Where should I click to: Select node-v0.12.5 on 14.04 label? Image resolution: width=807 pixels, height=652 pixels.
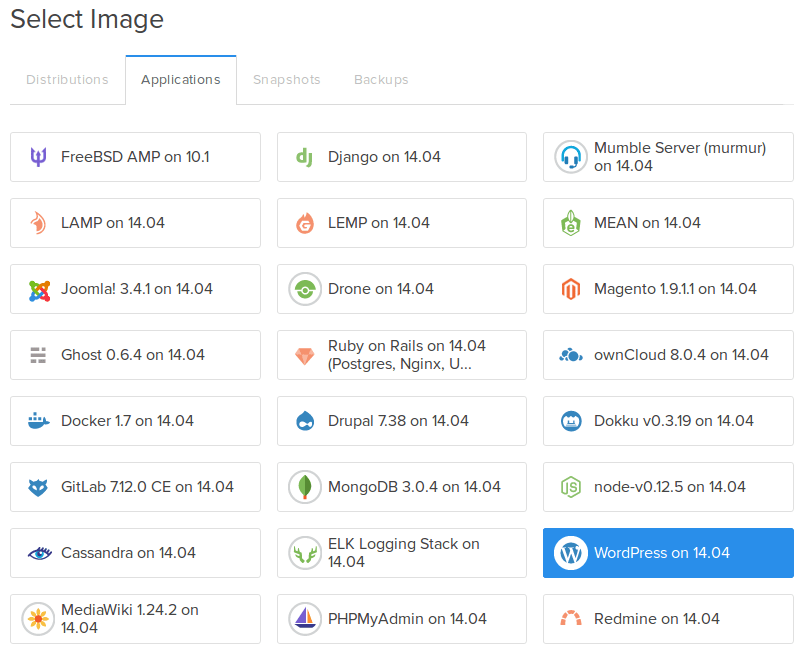[670, 487]
